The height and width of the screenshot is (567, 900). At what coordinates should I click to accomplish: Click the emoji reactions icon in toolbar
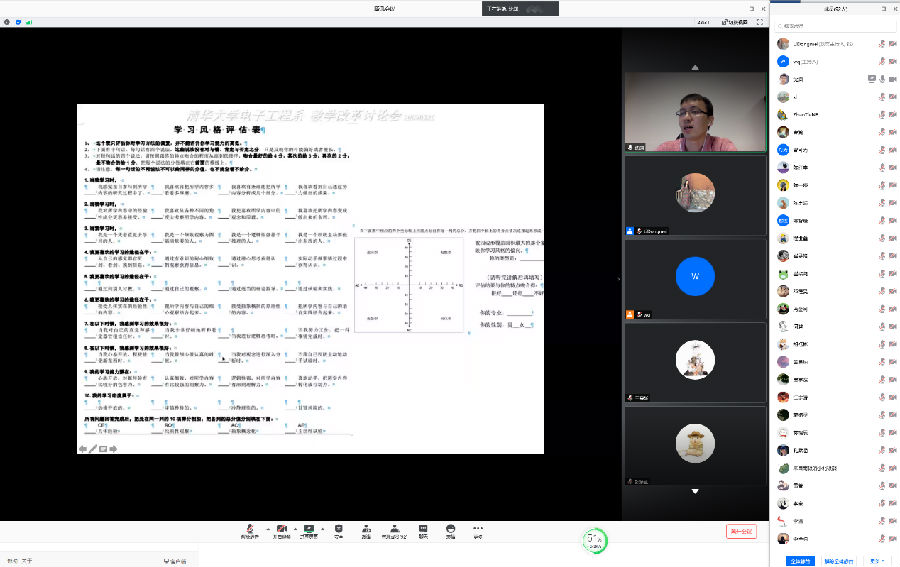[451, 530]
